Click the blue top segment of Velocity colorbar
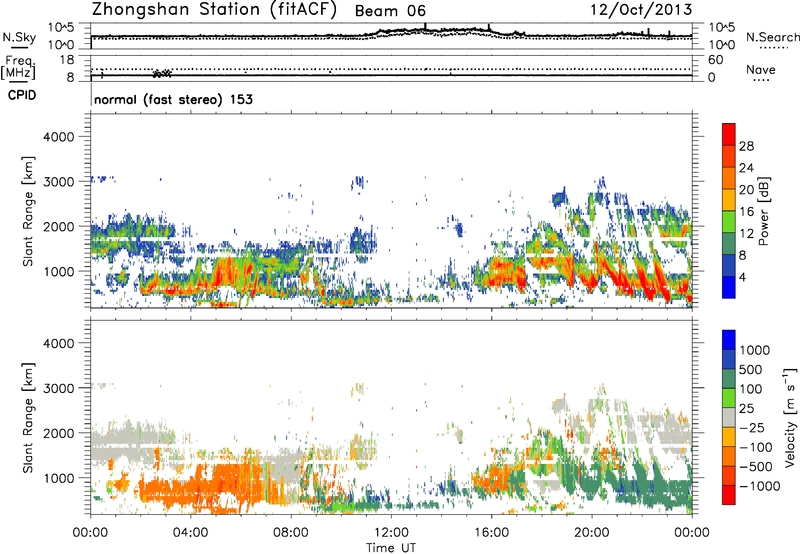 tap(729, 340)
